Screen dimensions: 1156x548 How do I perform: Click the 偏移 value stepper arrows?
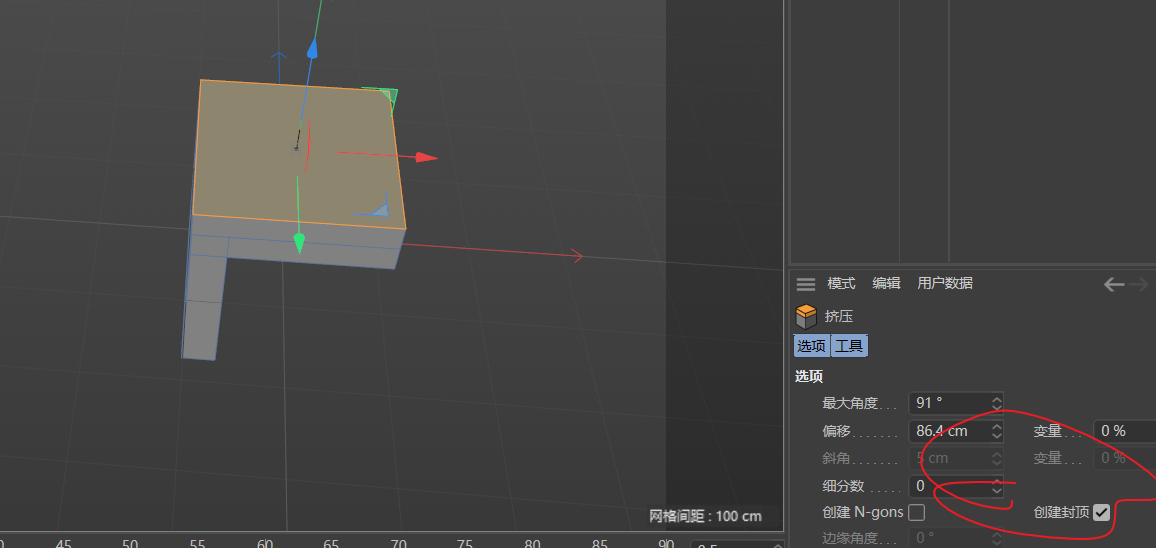(x=996, y=431)
